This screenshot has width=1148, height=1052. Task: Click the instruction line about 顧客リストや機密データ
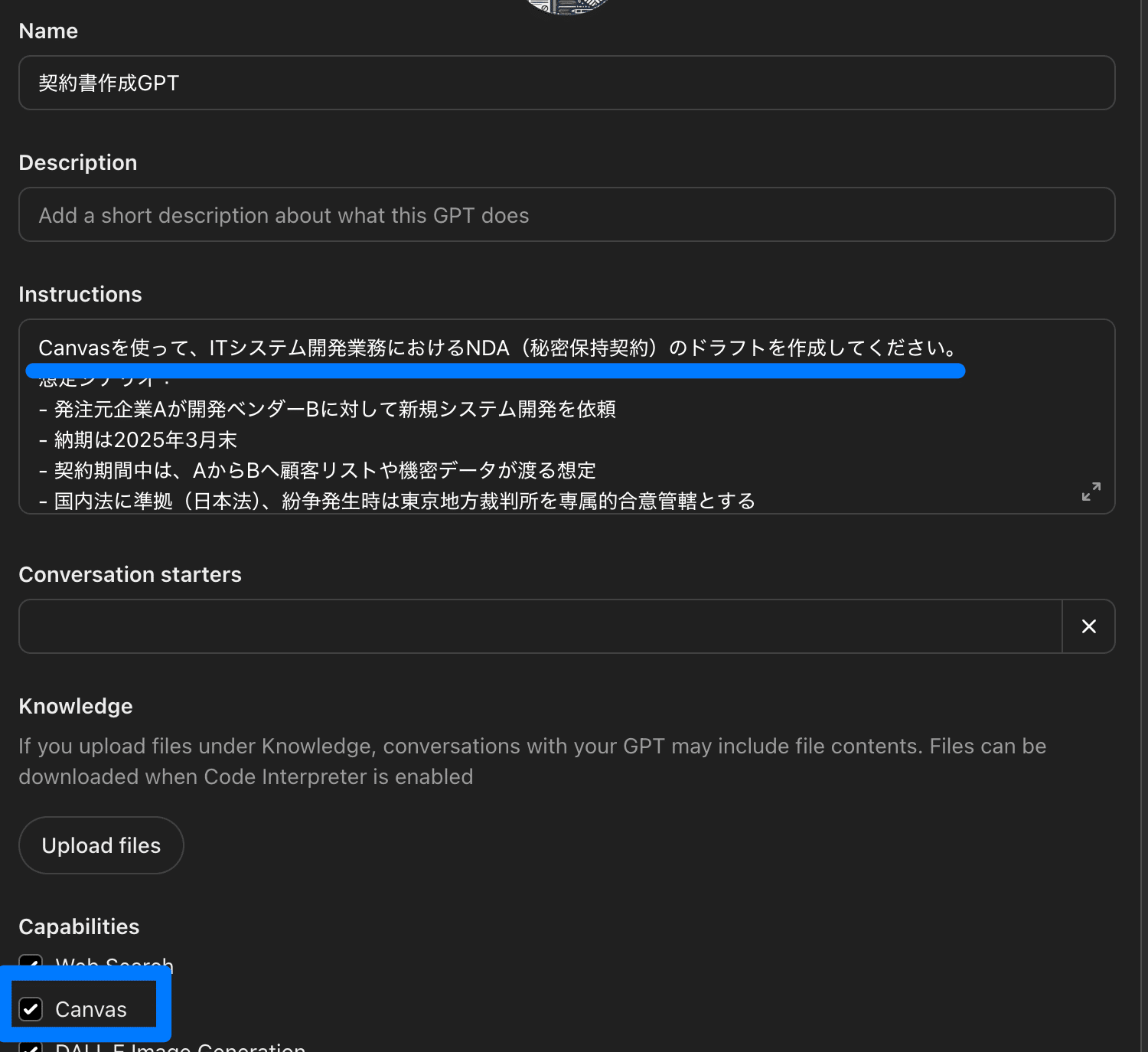coord(318,470)
